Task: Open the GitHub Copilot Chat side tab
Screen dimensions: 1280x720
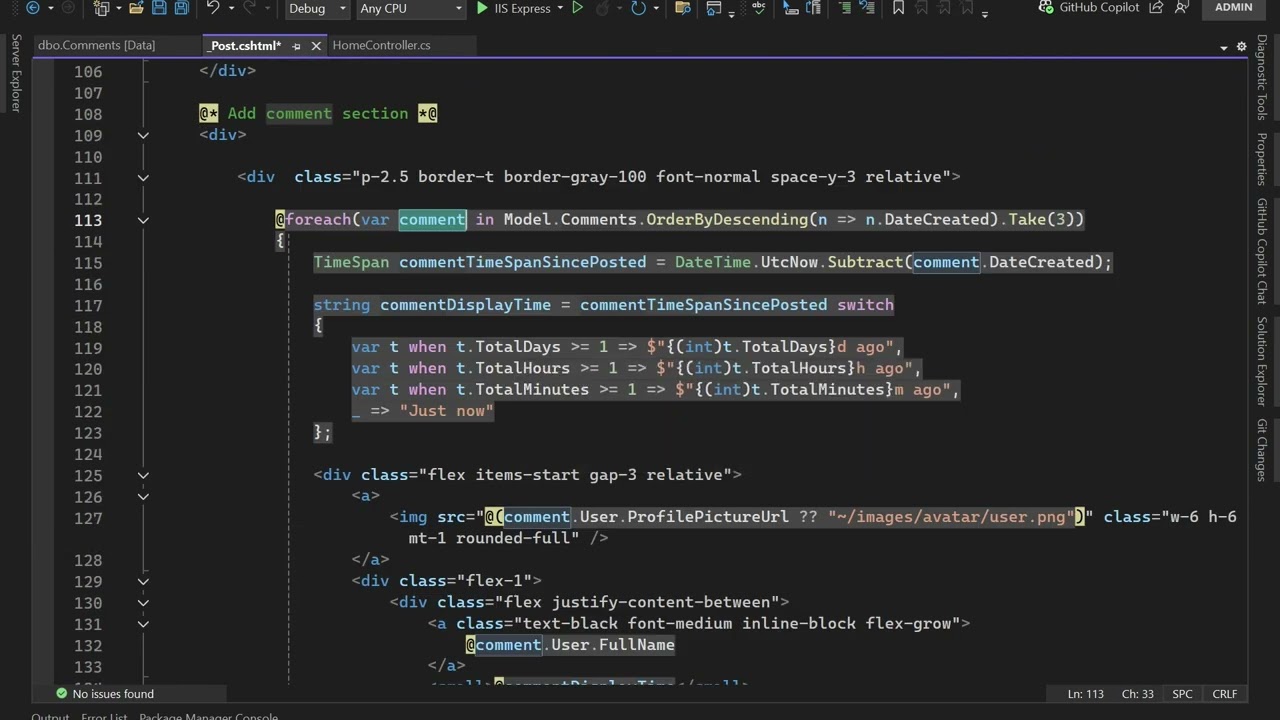Action: click(1262, 250)
